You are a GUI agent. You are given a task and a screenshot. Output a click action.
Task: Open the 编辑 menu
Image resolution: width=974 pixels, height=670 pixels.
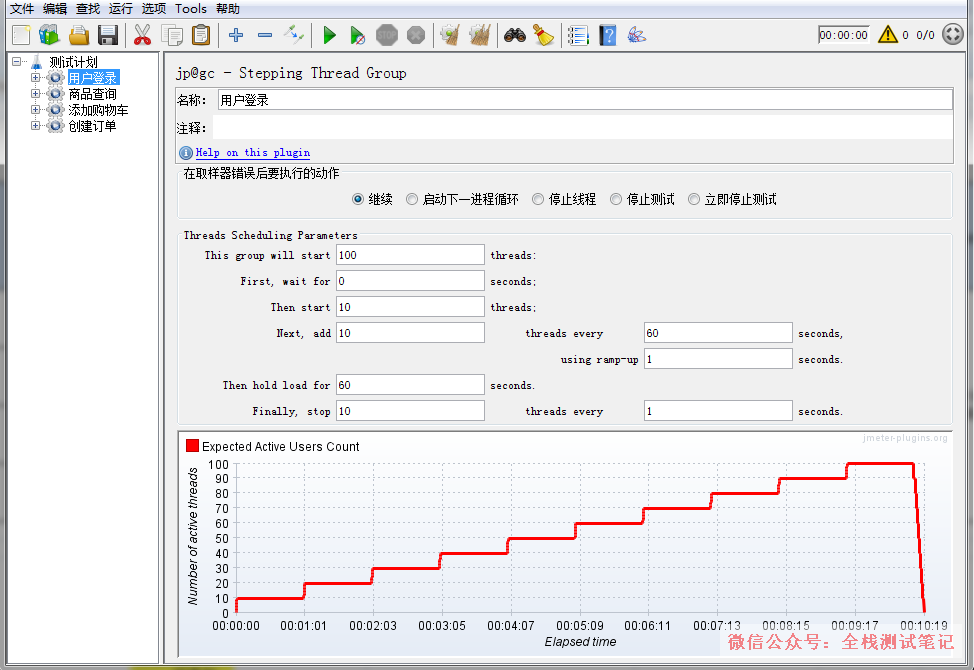point(55,9)
